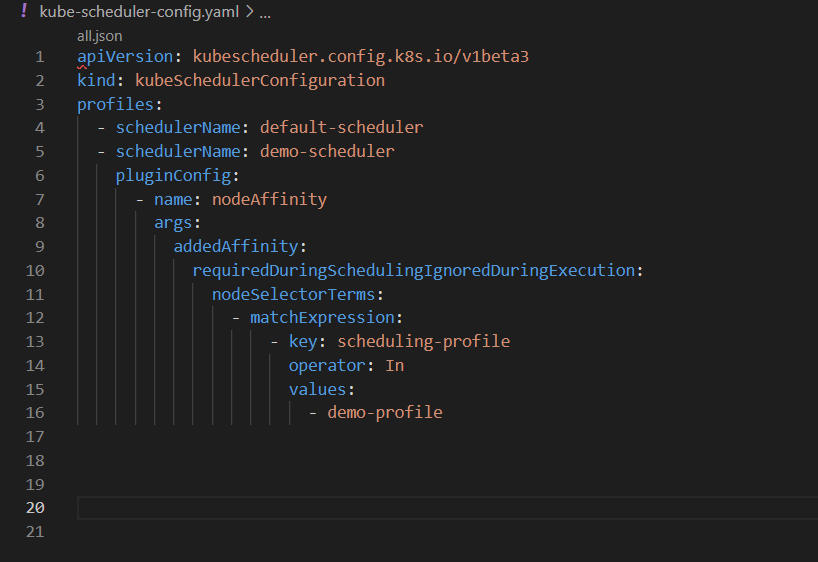Viewport: 818px width, 562px height.
Task: Click value kubescheduler.config.k8s.io/v1beta3
Action: point(360,56)
